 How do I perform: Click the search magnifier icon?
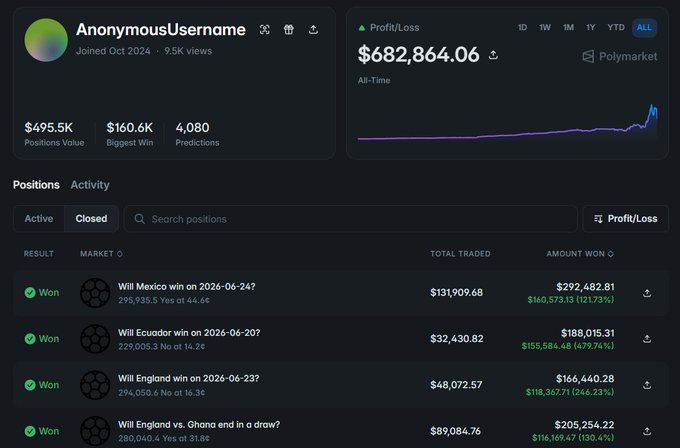point(140,219)
